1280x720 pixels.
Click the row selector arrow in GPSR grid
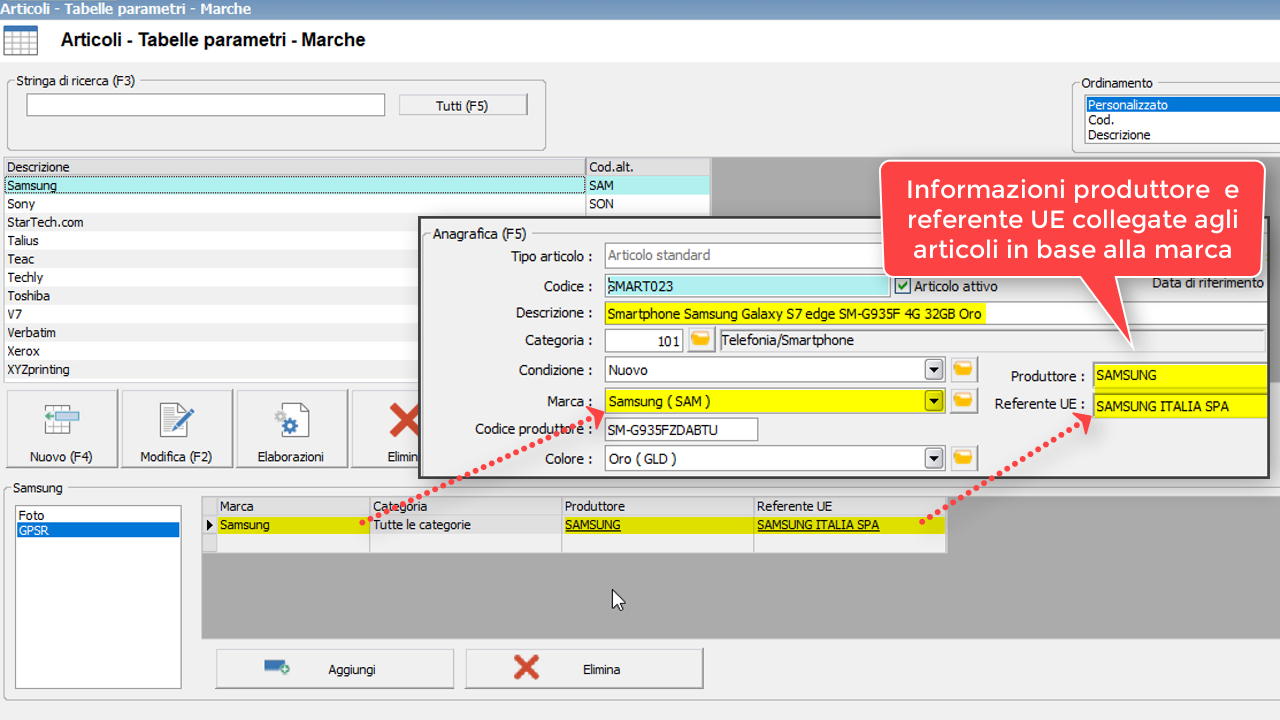pos(210,525)
